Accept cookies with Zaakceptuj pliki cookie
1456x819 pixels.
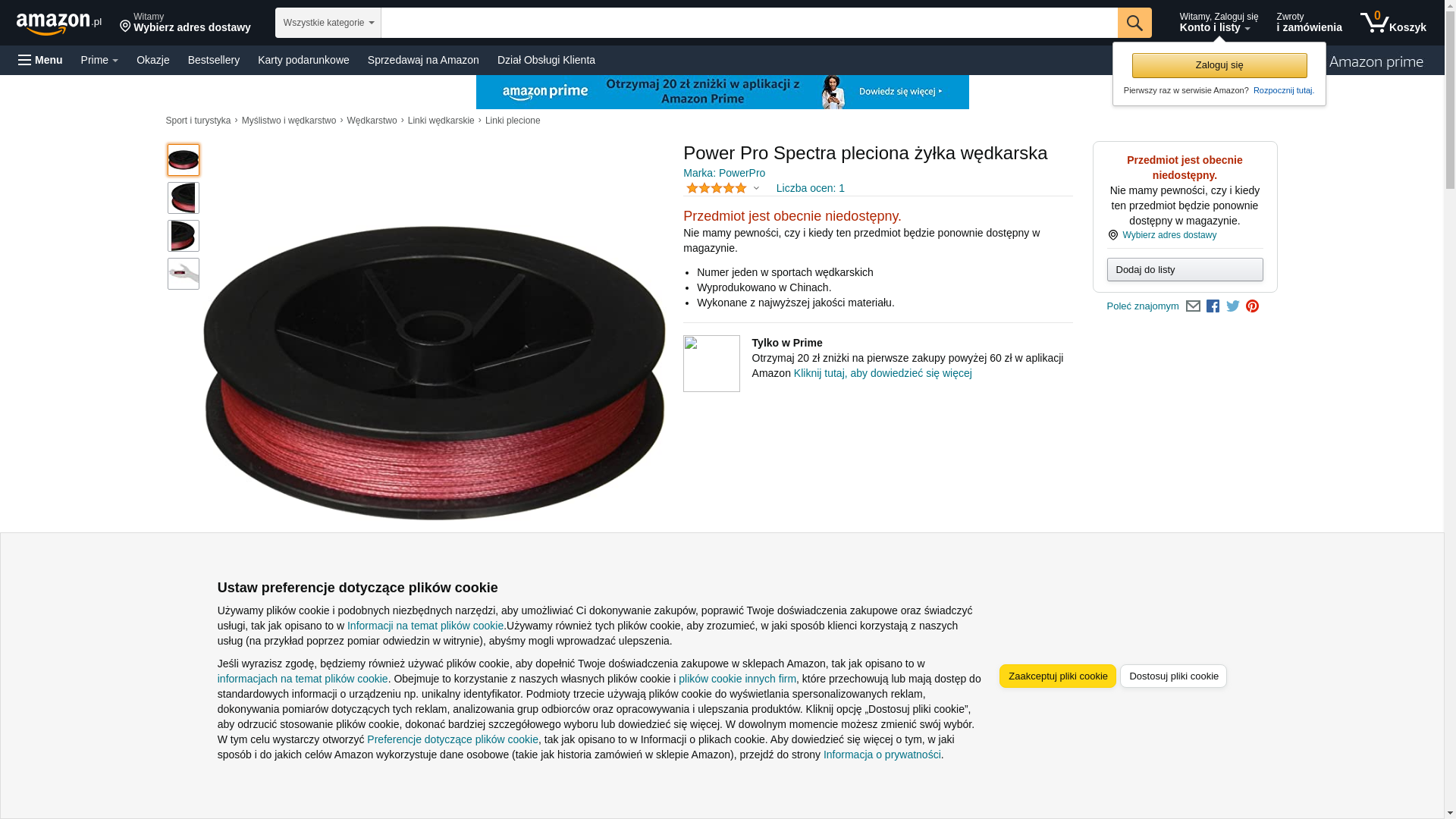(x=1058, y=676)
